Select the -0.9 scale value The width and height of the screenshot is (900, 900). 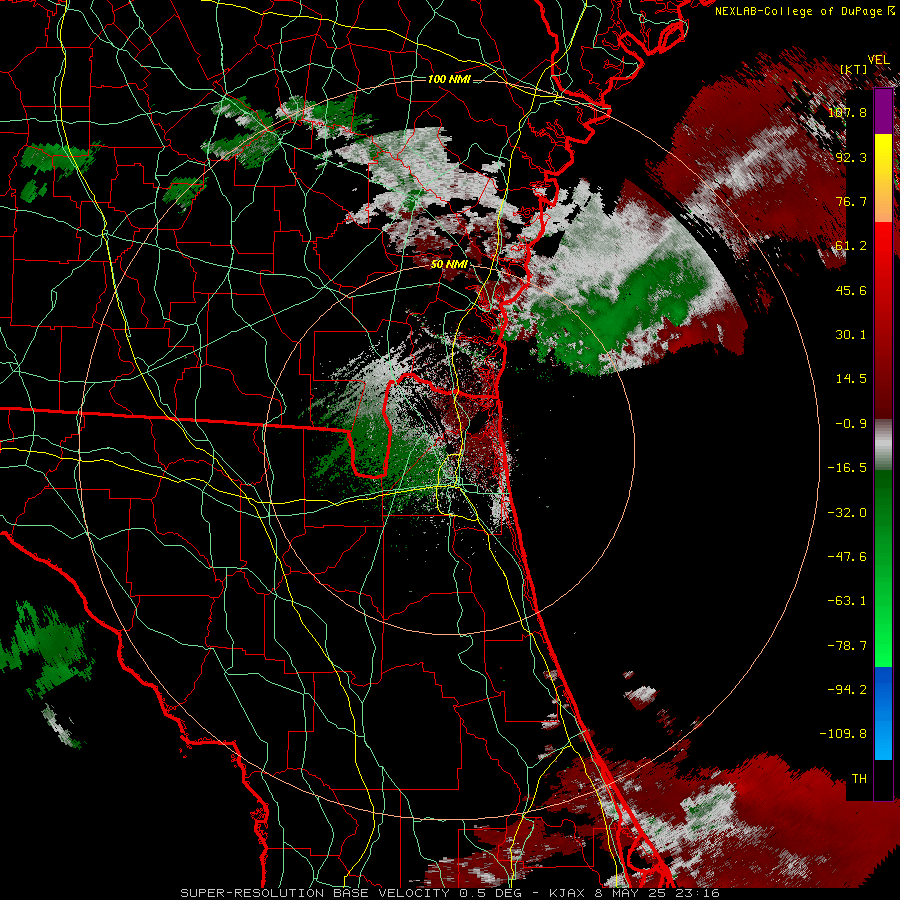pos(851,424)
